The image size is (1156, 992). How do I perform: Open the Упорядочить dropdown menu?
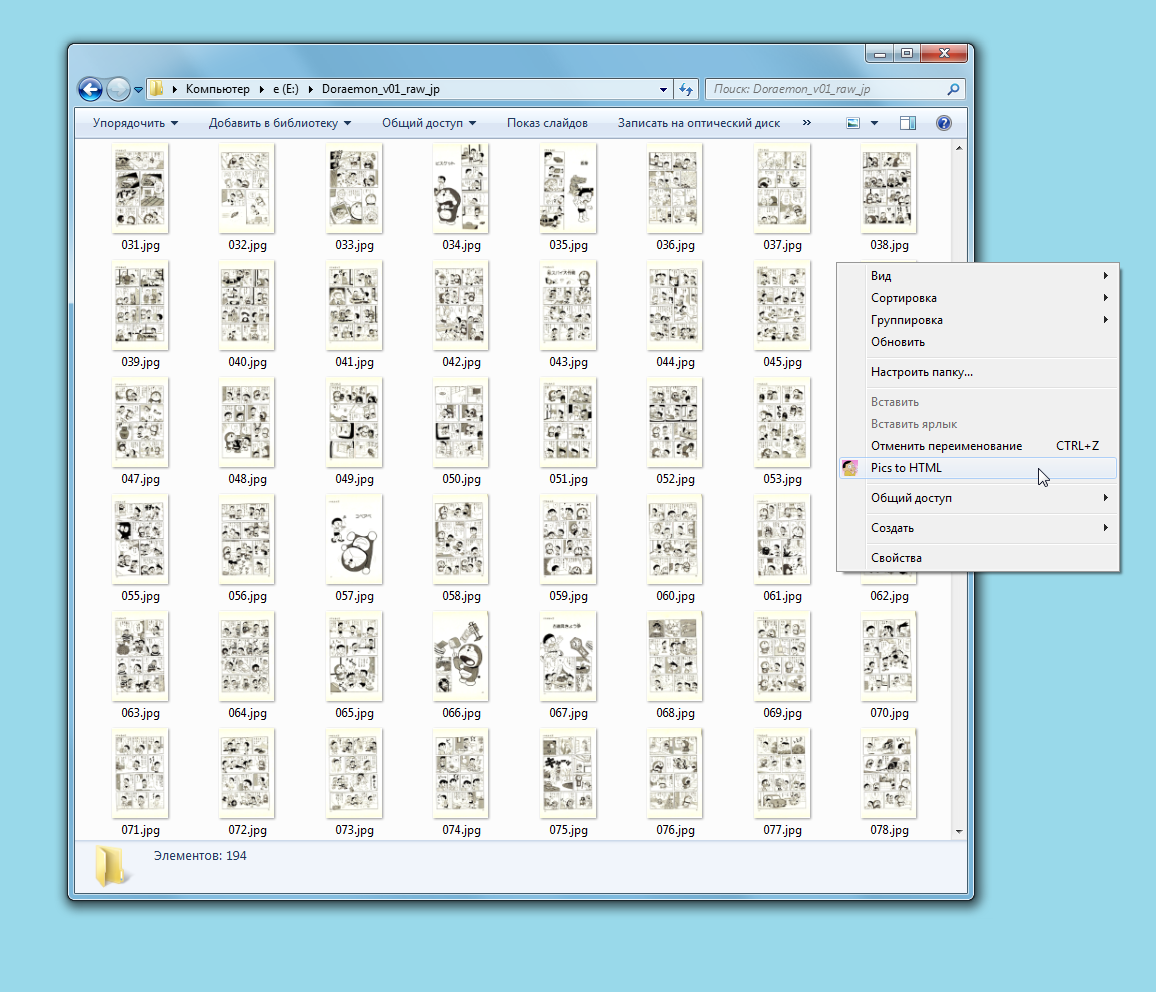[x=135, y=123]
